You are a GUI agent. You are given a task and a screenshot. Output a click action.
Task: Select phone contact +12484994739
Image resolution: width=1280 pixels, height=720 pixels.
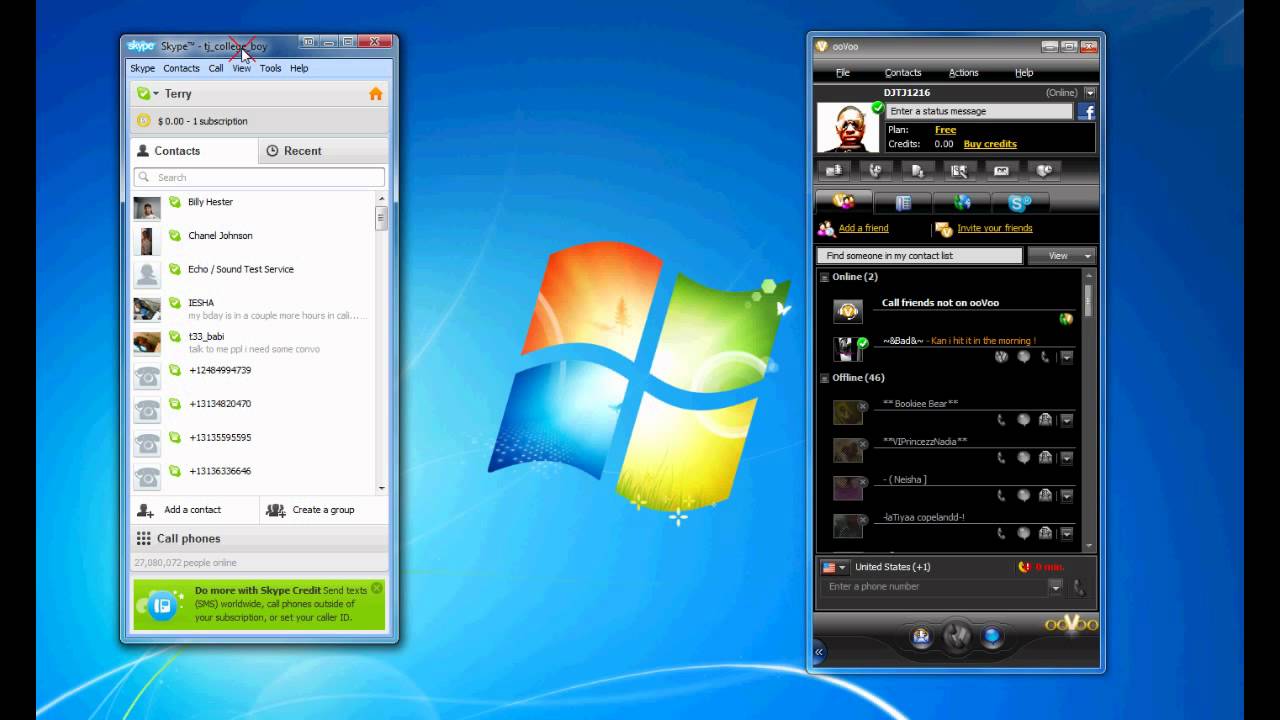254,376
